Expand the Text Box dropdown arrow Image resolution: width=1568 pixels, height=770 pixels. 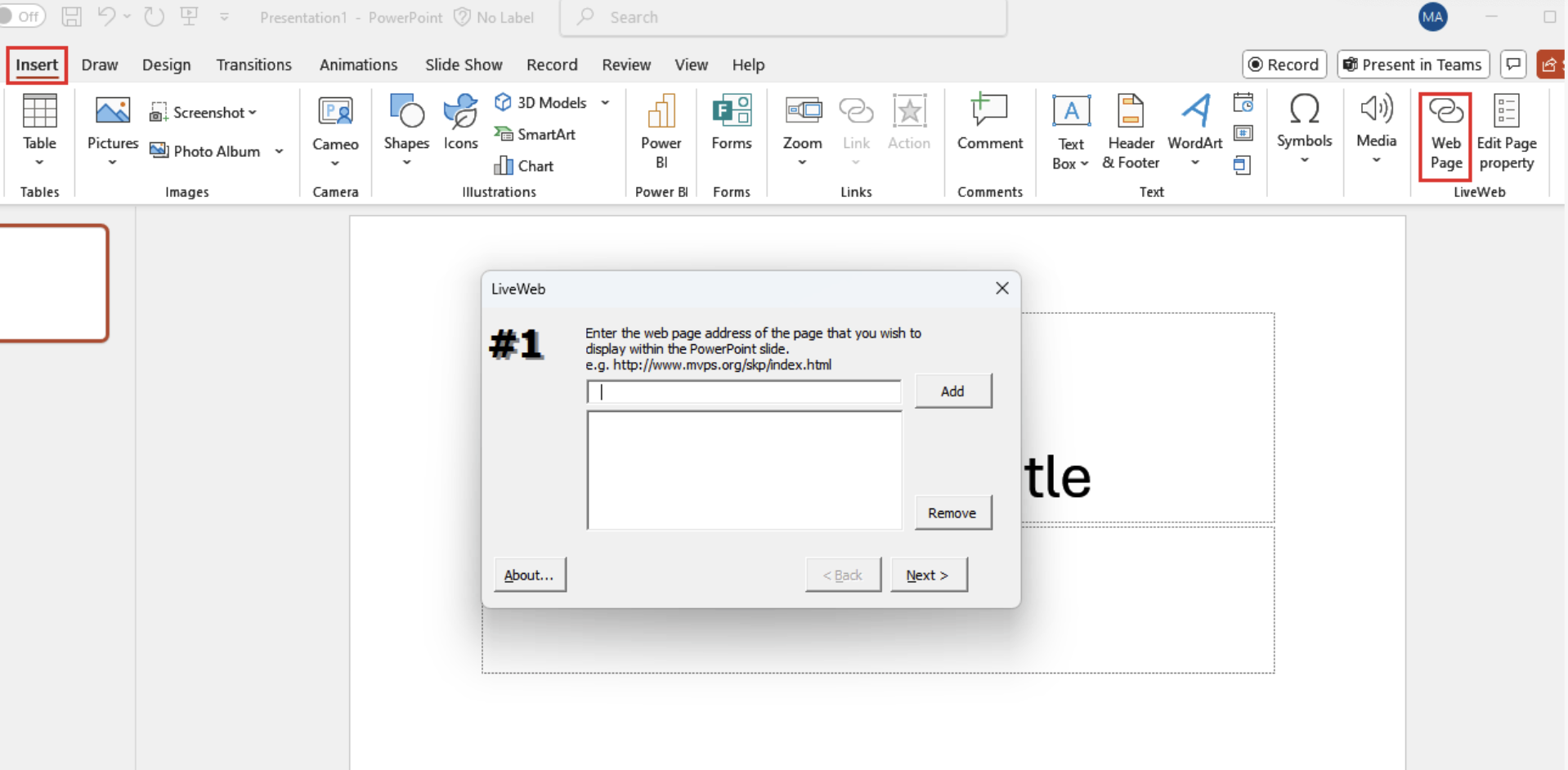(x=1085, y=163)
